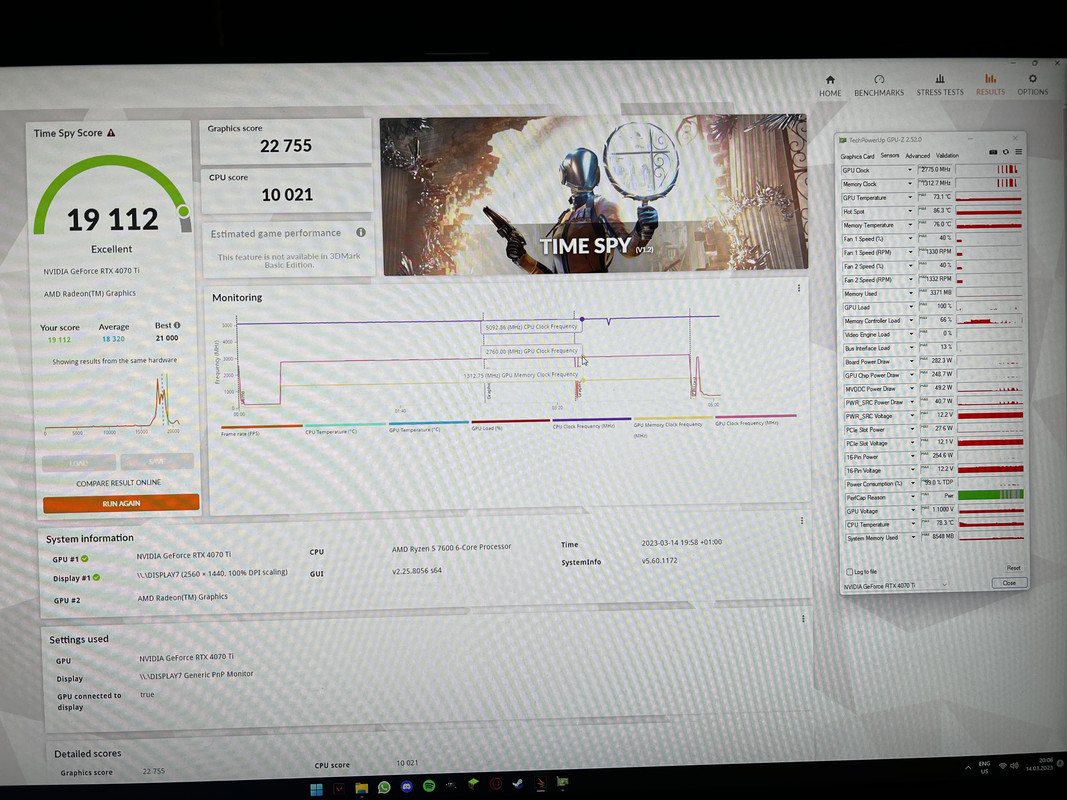Click the Time Spy Score warning icon
Image resolution: width=1067 pixels, height=800 pixels.
point(111,133)
